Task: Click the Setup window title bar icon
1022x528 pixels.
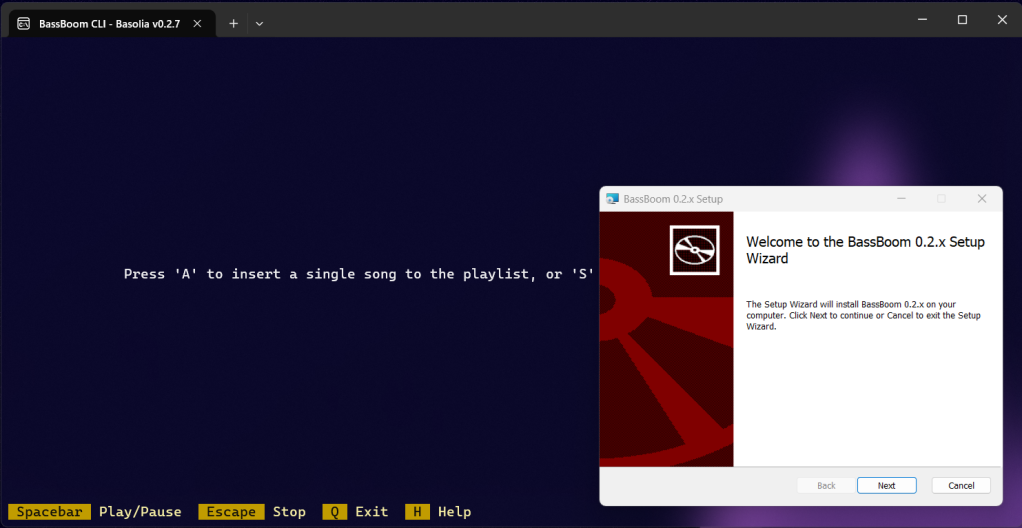Action: [x=612, y=199]
